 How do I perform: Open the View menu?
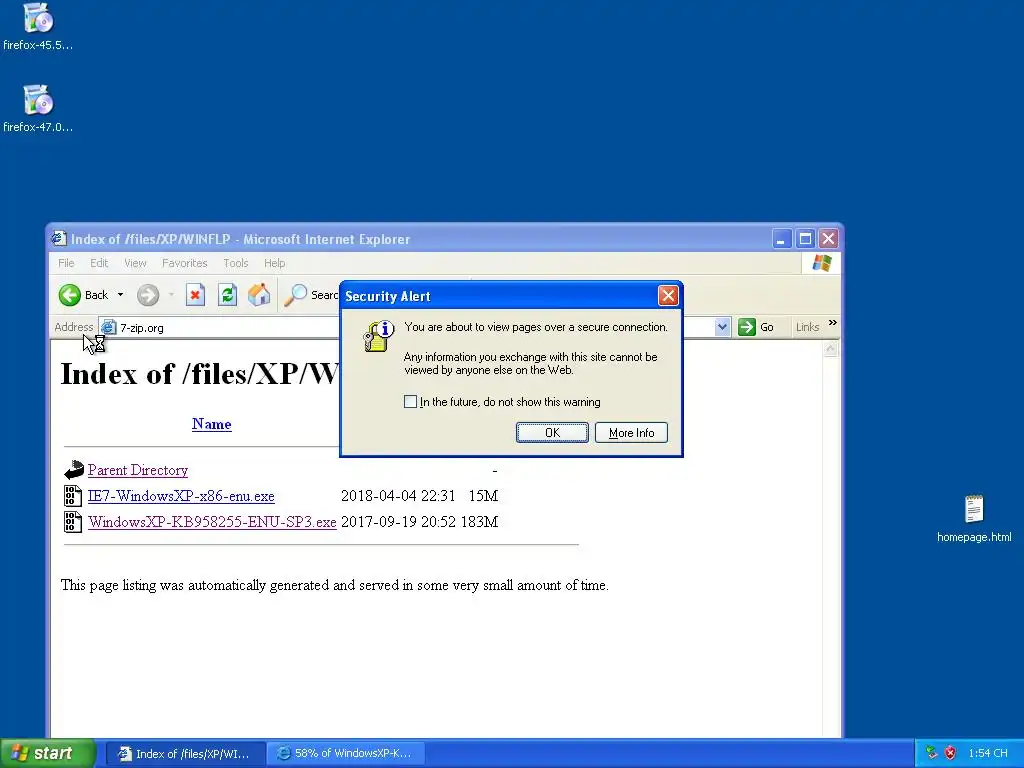point(135,263)
